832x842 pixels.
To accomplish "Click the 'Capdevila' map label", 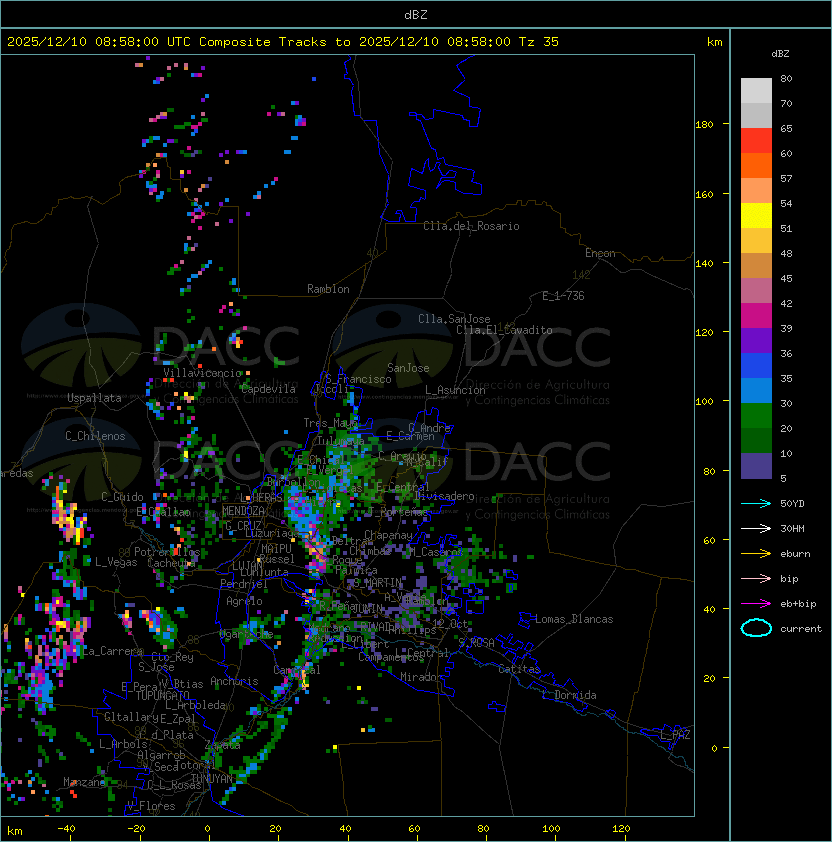I will coord(268,389).
